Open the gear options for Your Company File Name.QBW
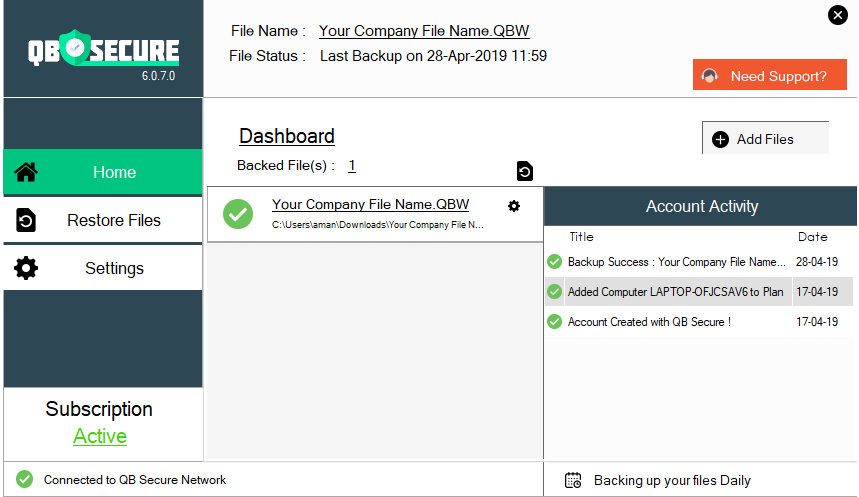 (x=514, y=206)
